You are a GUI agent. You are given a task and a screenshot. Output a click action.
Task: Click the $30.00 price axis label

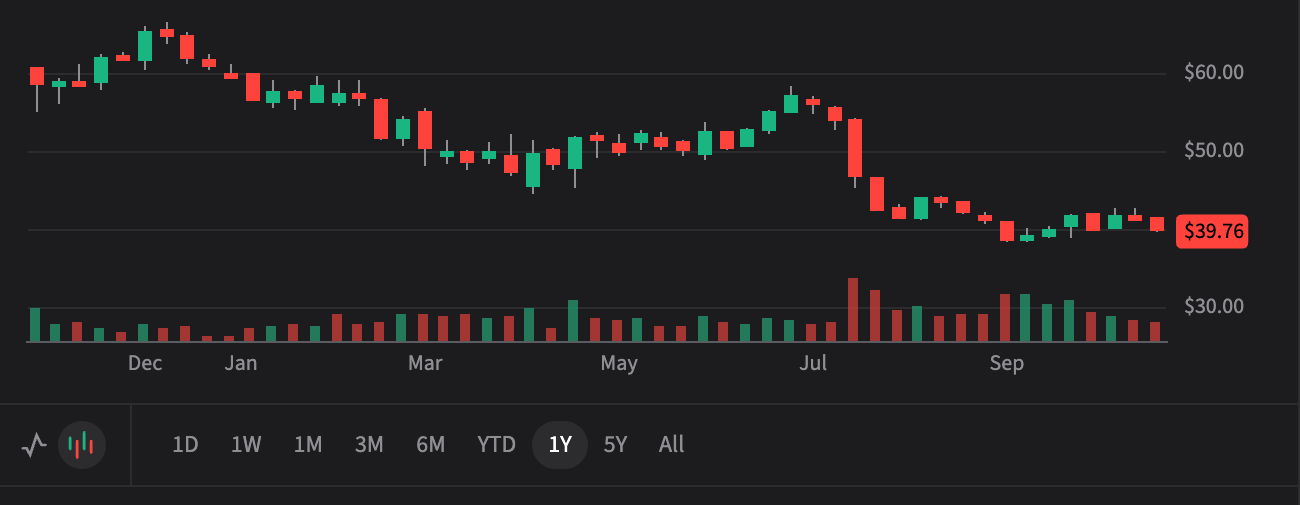(1214, 306)
